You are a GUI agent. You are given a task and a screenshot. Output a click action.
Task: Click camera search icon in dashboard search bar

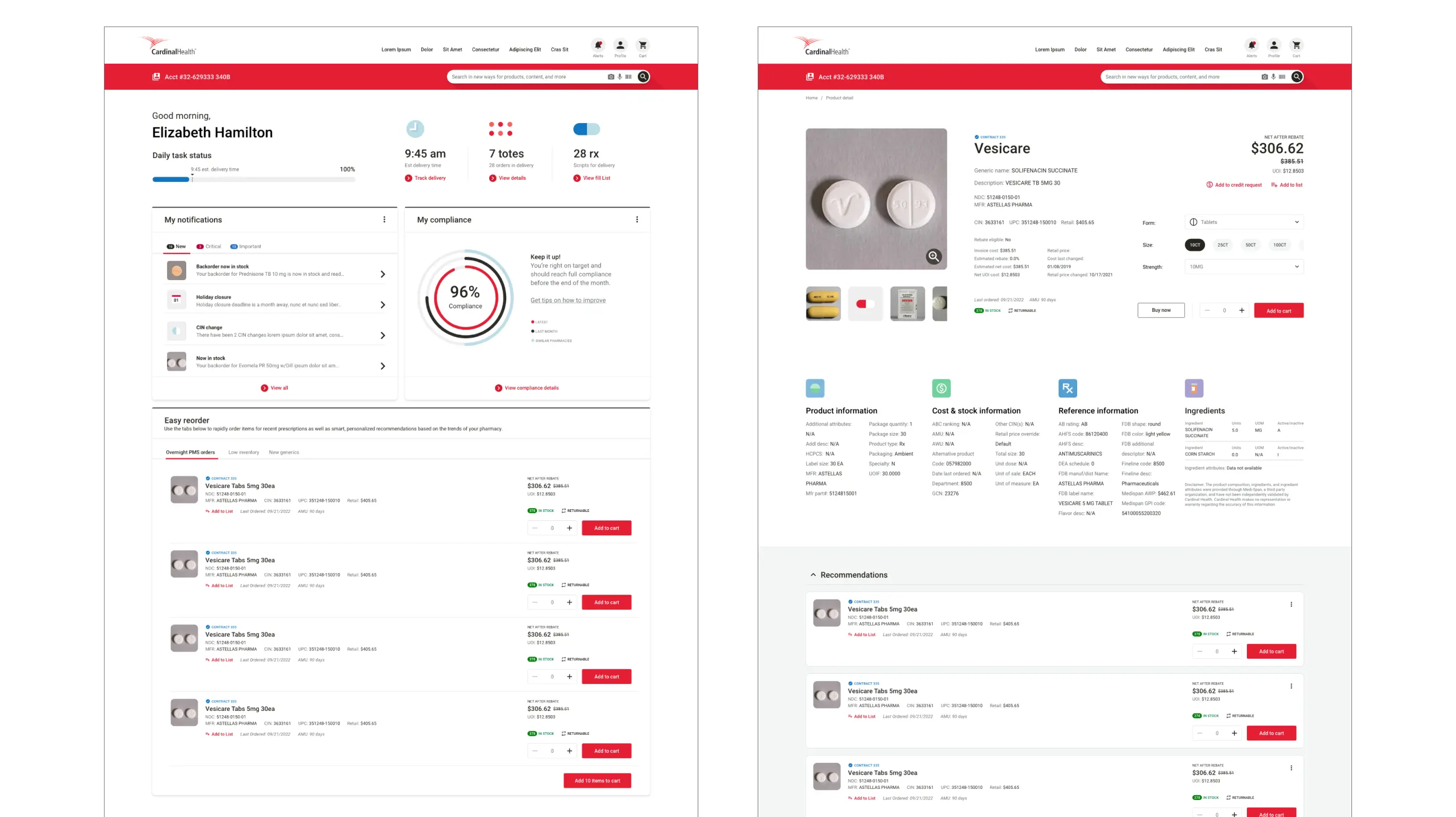(610, 77)
